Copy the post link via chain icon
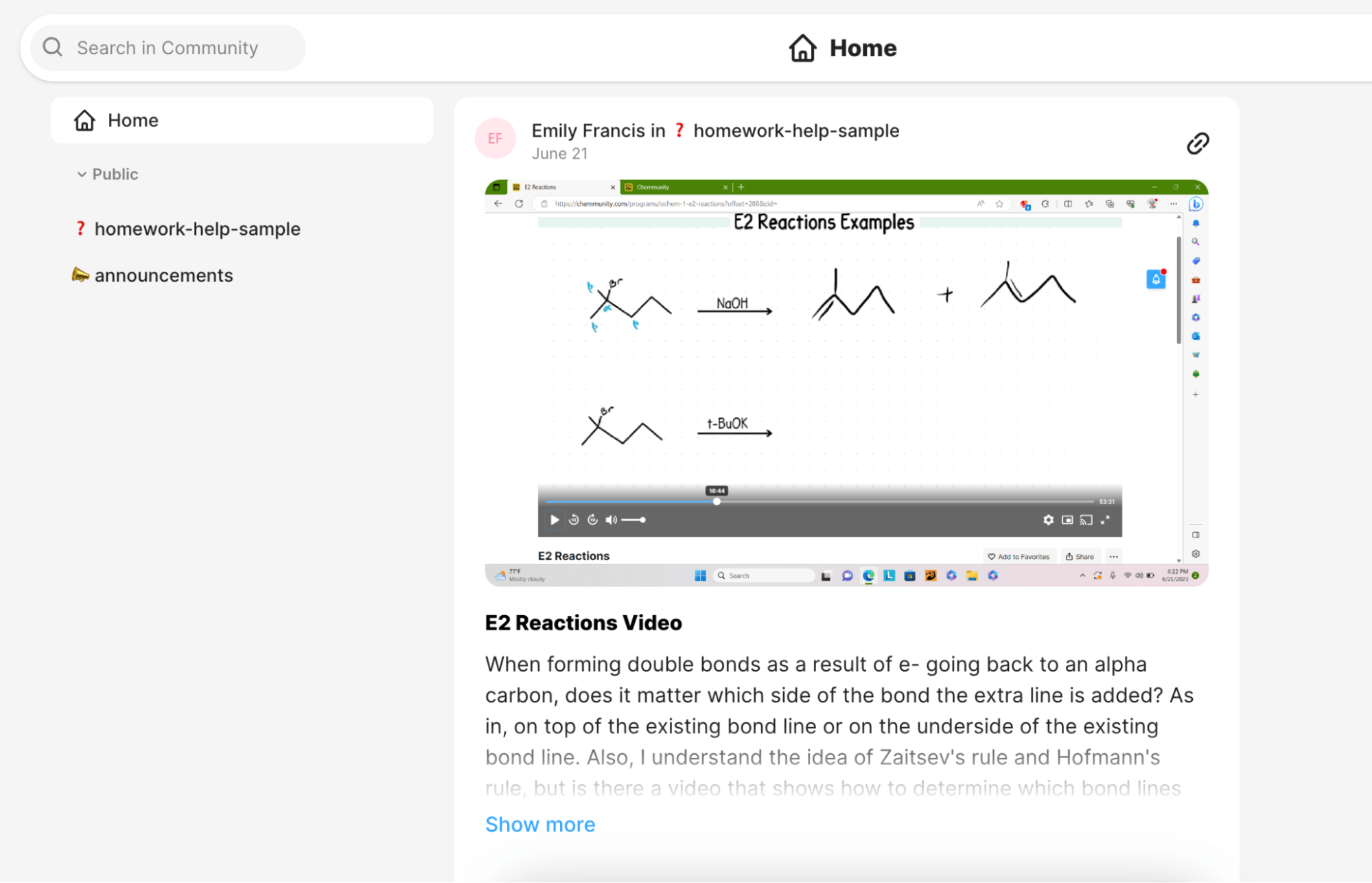The image size is (1372, 883). coord(1198,143)
